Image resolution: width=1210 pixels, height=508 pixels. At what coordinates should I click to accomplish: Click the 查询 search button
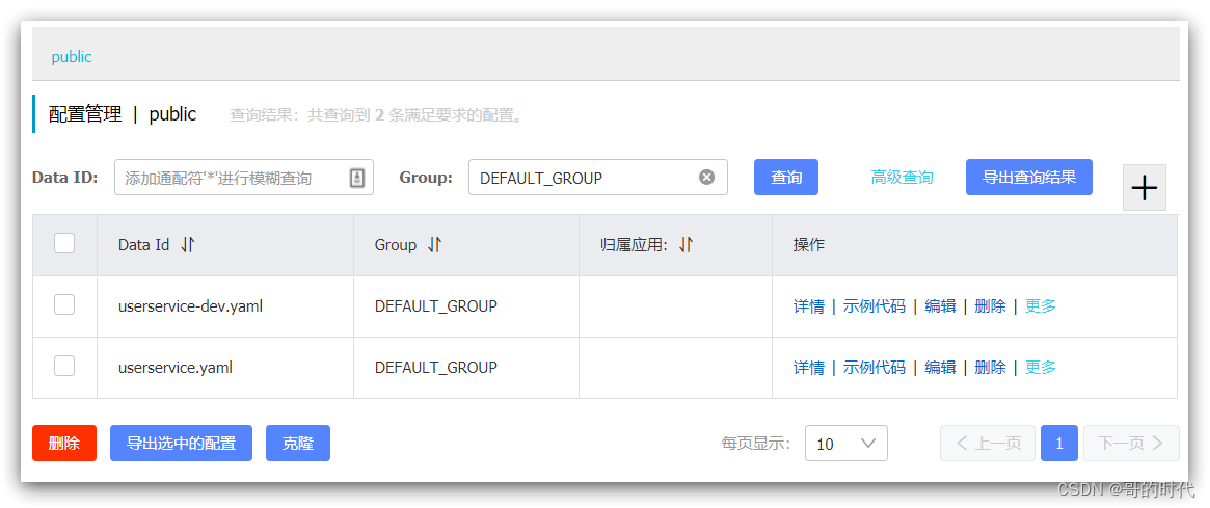click(786, 177)
